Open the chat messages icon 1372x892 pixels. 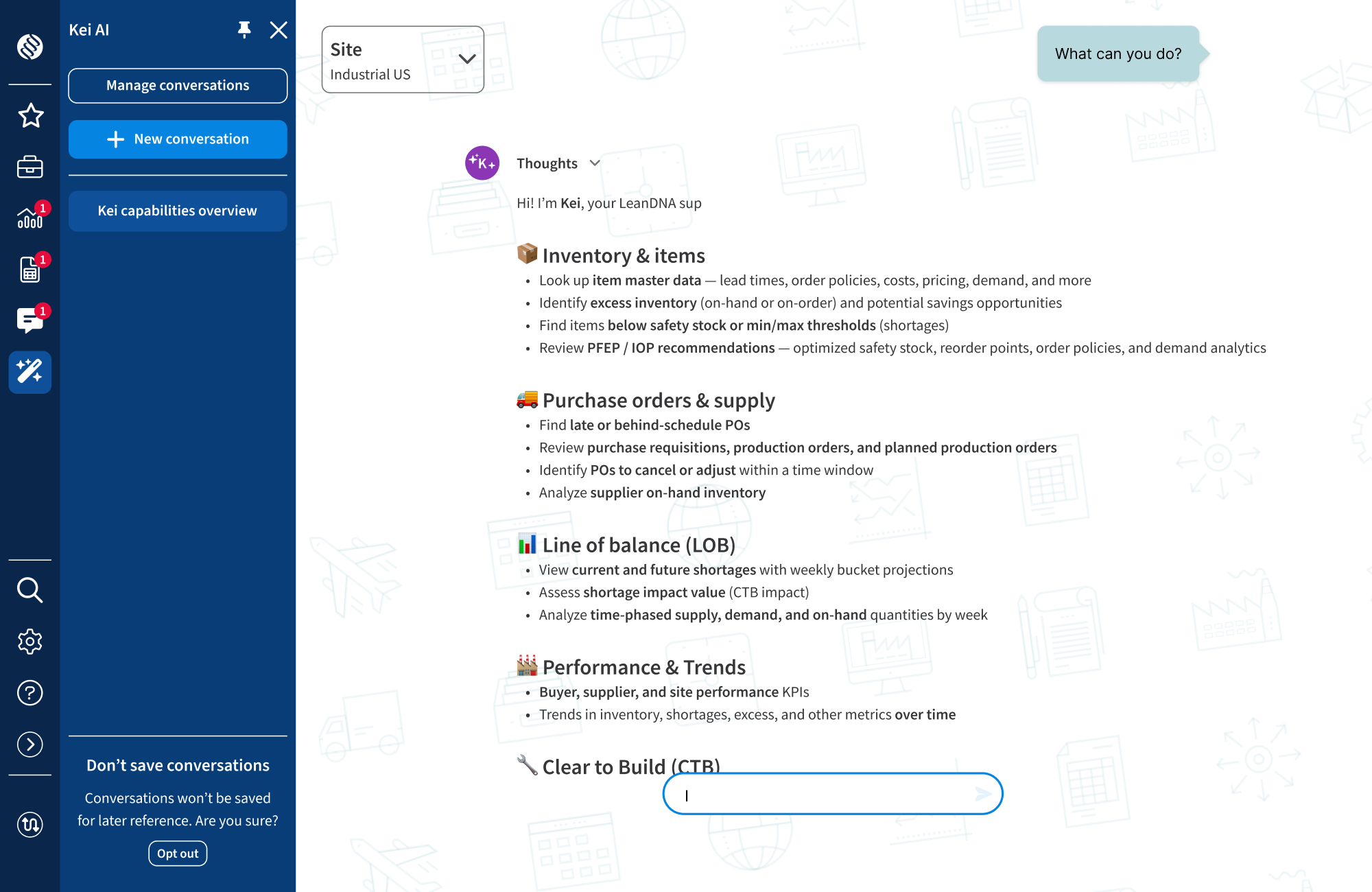click(32, 320)
